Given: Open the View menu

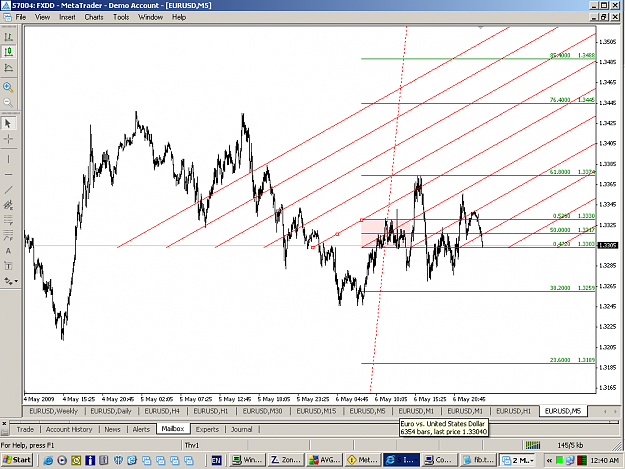Looking at the screenshot, I should coord(42,17).
